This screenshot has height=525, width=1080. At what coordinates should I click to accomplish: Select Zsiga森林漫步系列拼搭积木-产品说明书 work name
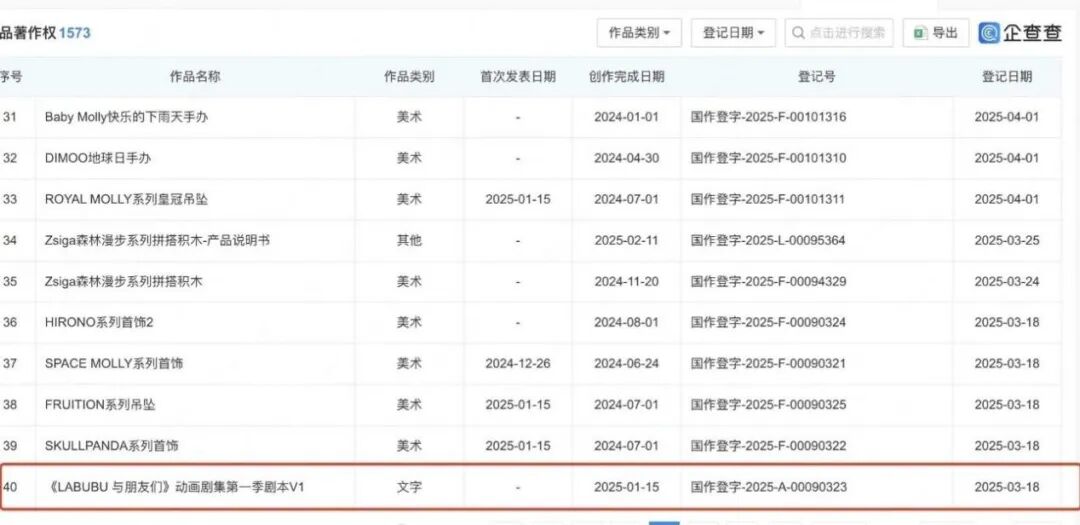click(157, 240)
